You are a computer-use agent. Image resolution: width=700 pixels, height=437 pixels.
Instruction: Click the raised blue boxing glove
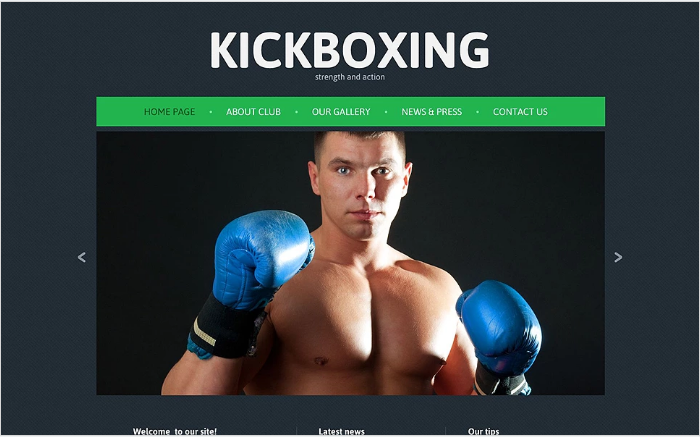pyautogui.click(x=262, y=259)
